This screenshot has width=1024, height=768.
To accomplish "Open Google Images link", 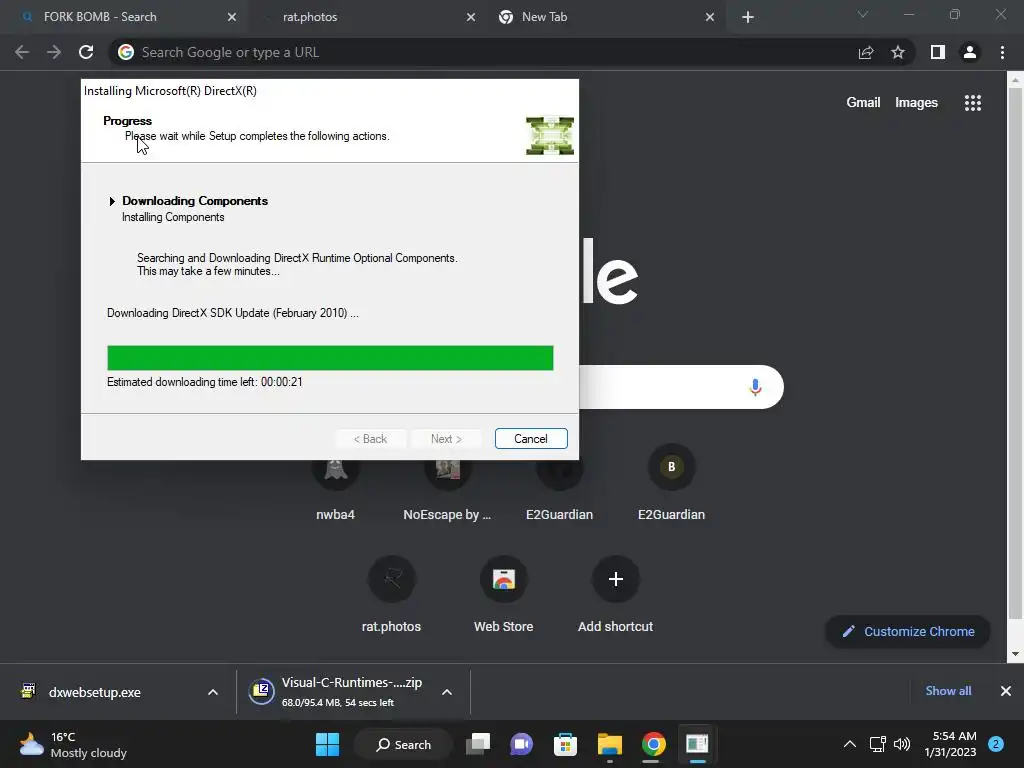I will click(916, 103).
